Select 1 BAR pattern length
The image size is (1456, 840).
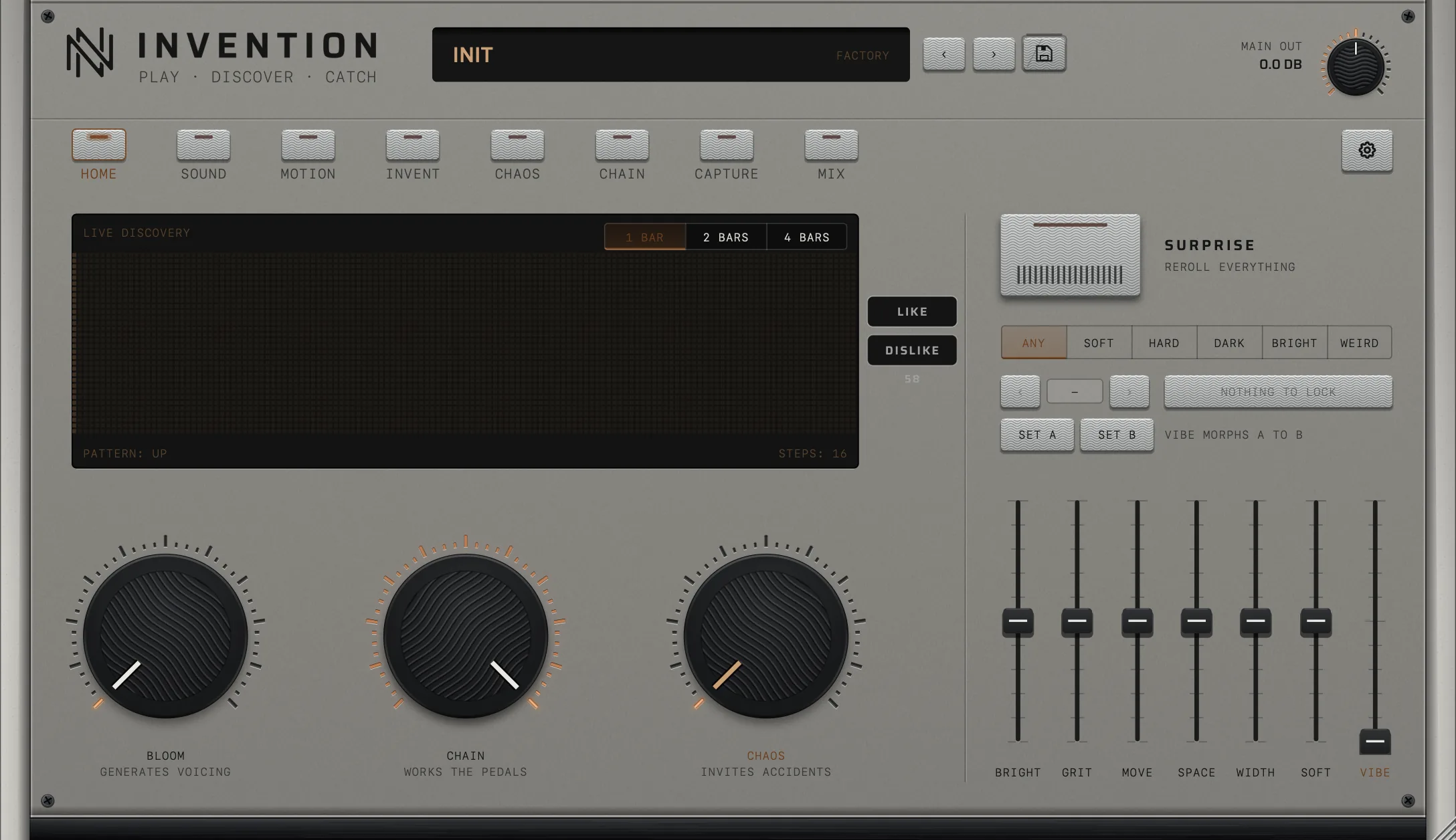coord(645,237)
